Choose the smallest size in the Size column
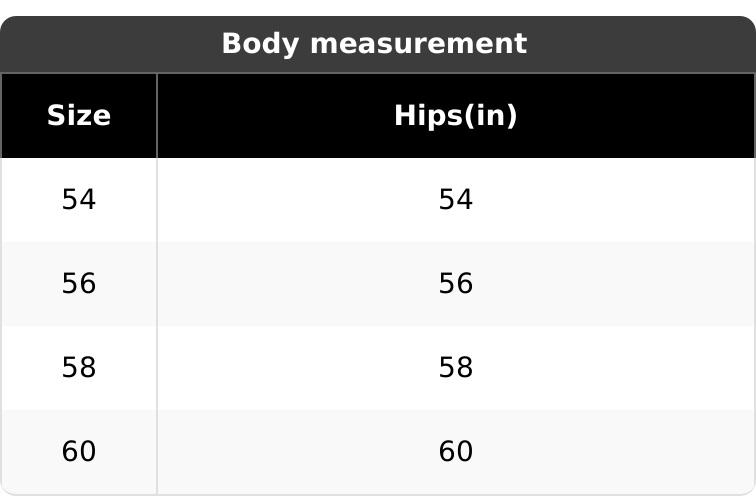Viewport: 756px width, 496px height. (x=79, y=200)
